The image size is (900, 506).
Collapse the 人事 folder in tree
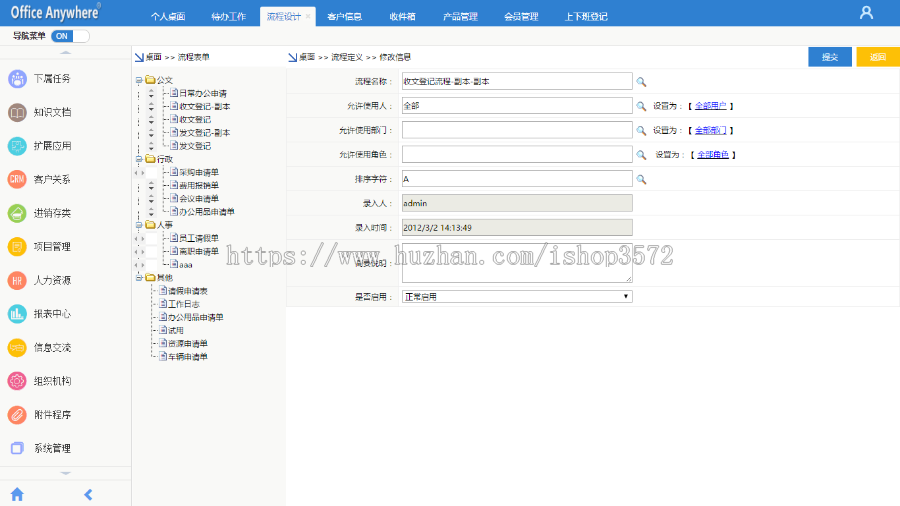coord(139,225)
